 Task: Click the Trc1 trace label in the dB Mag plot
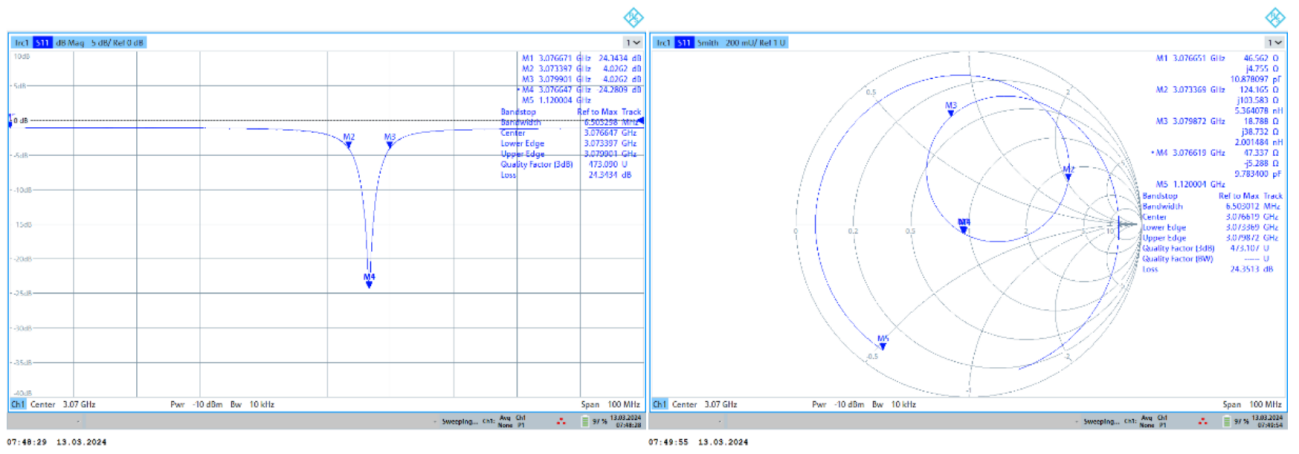(x=21, y=43)
